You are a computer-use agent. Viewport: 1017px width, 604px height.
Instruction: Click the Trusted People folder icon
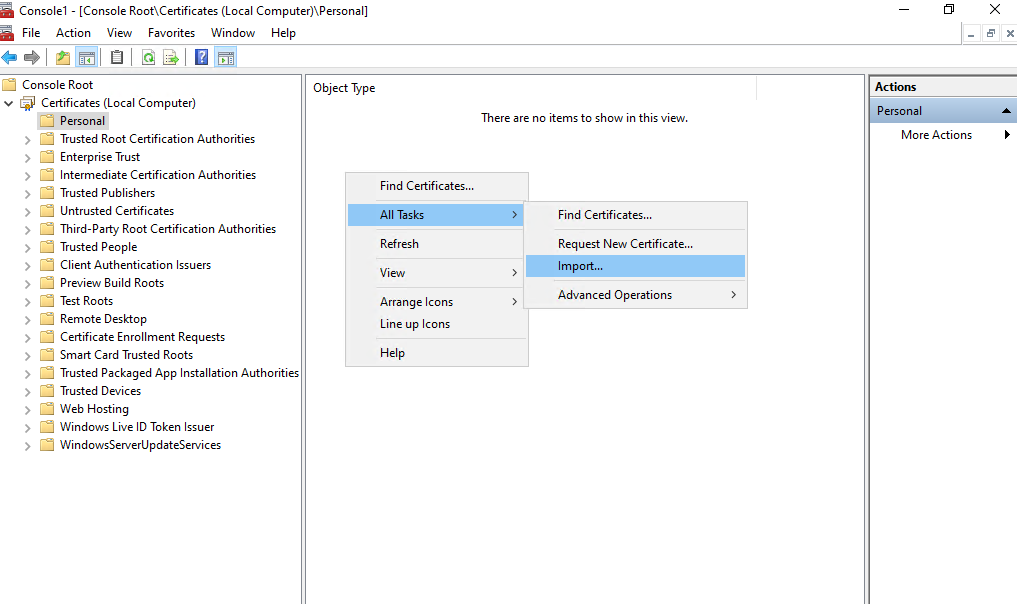pyautogui.click(x=47, y=247)
